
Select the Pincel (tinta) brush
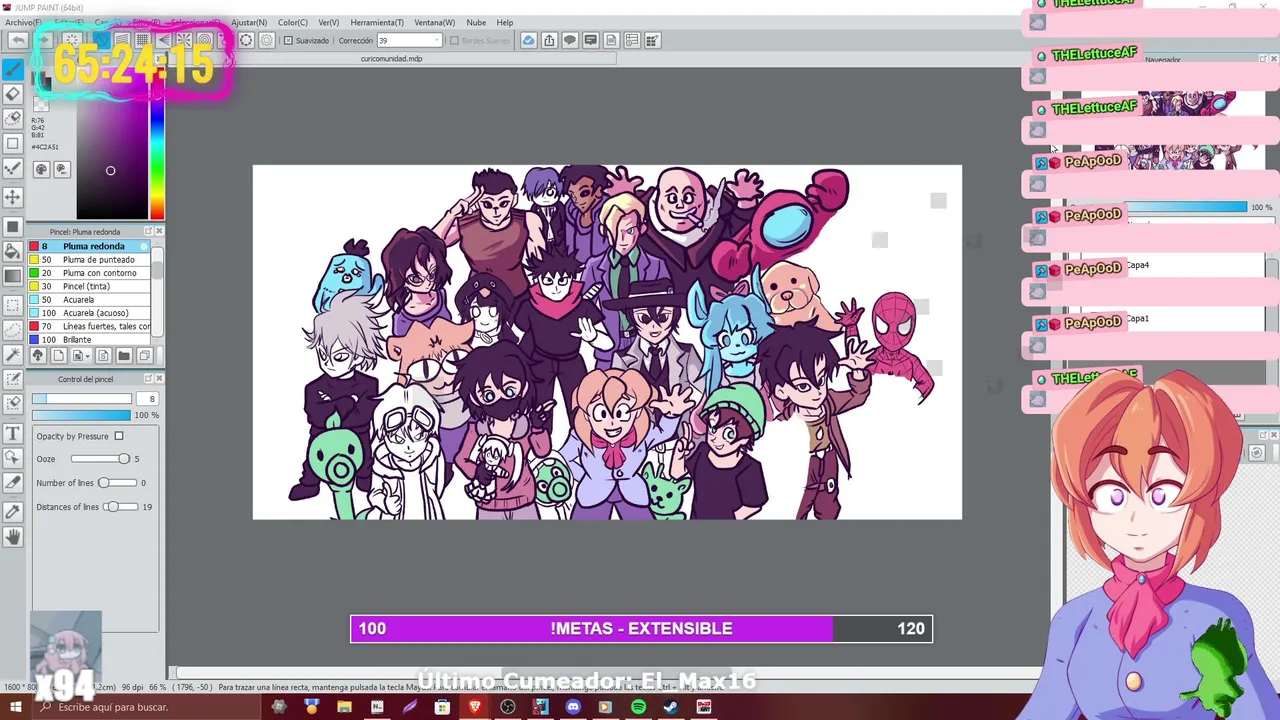click(x=89, y=286)
